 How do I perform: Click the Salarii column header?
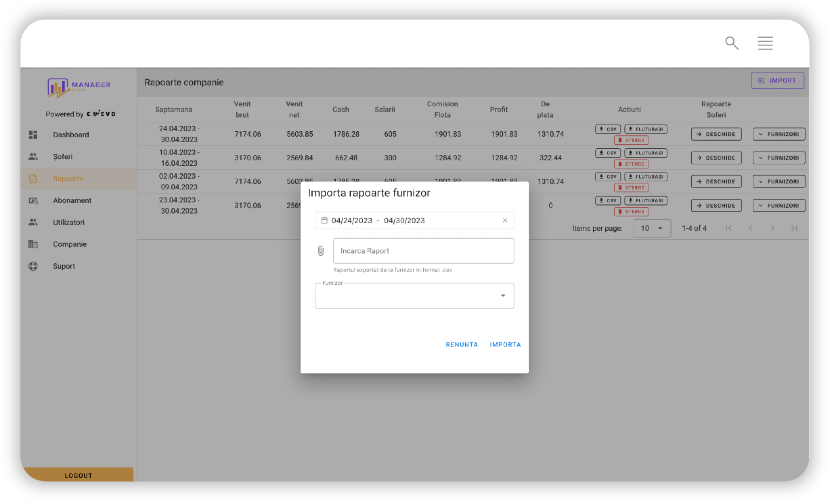(x=385, y=110)
